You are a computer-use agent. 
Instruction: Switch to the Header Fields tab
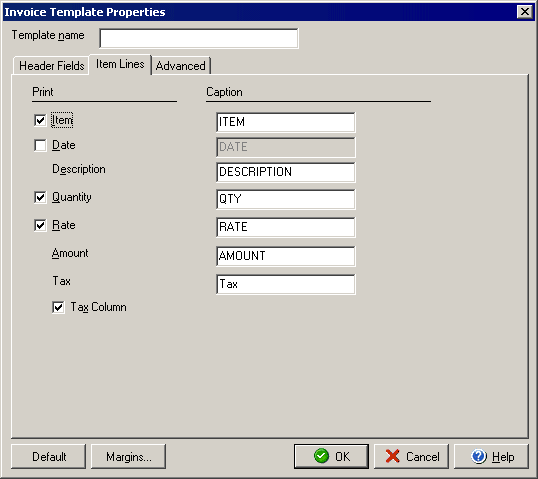[x=51, y=66]
